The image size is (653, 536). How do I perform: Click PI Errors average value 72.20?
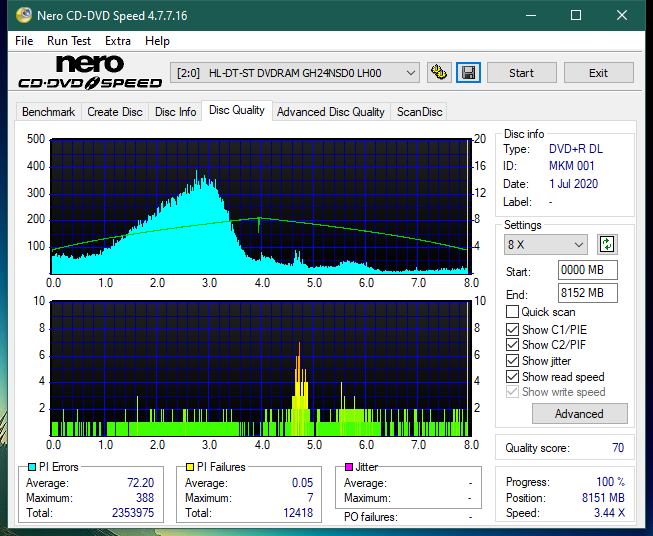coord(140,483)
